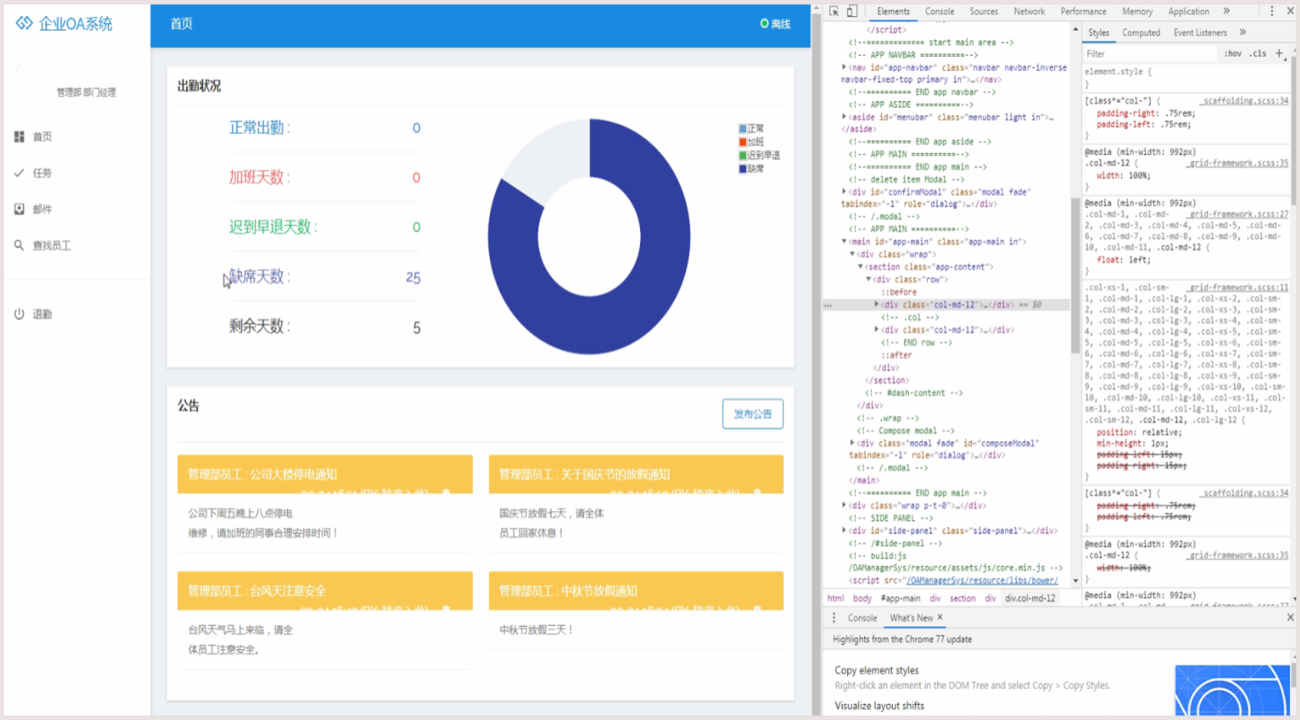This screenshot has height=720, width=1300.
Task: Collapse the main app-main node
Action: coord(845,242)
